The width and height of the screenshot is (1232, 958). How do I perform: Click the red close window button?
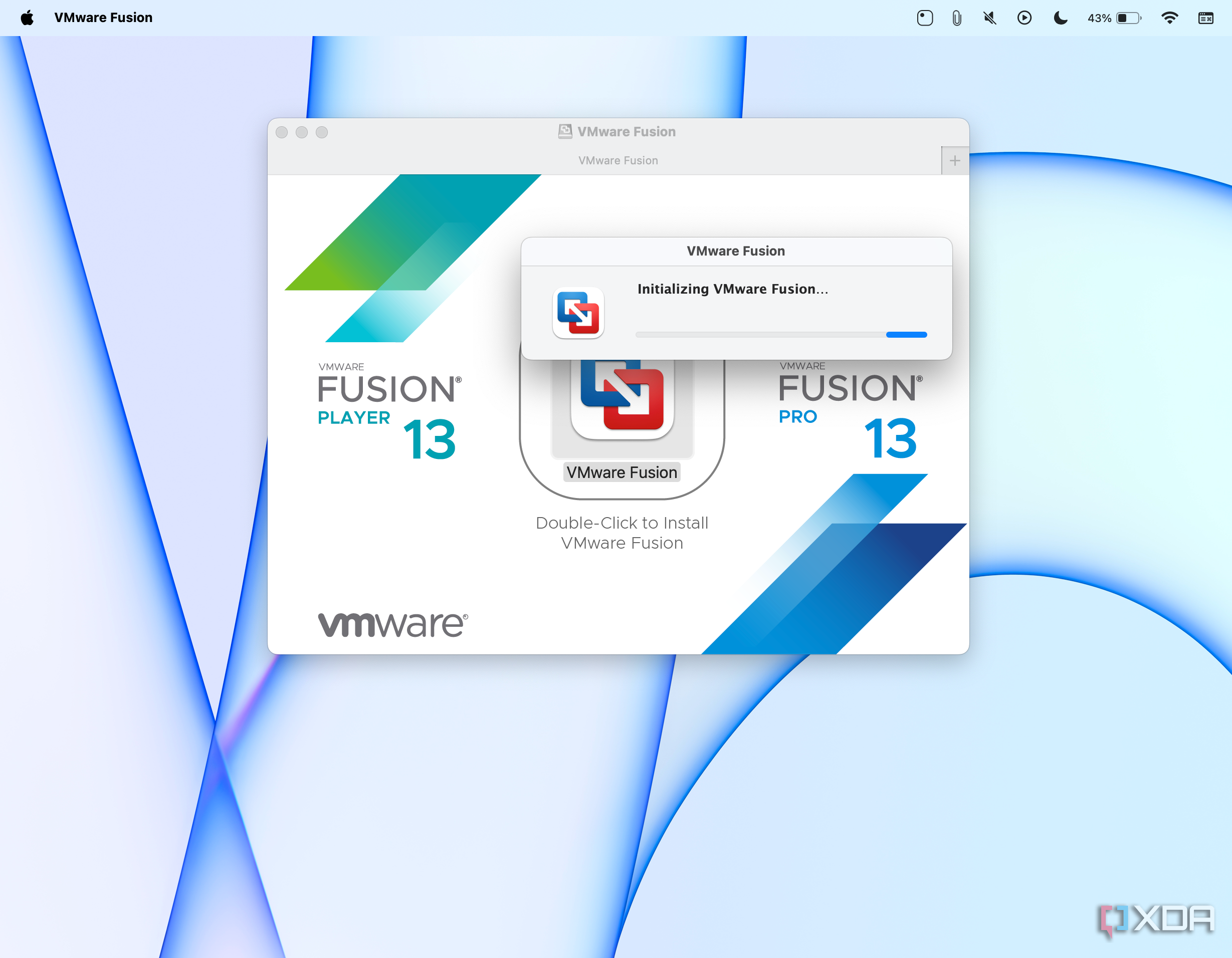(282, 132)
